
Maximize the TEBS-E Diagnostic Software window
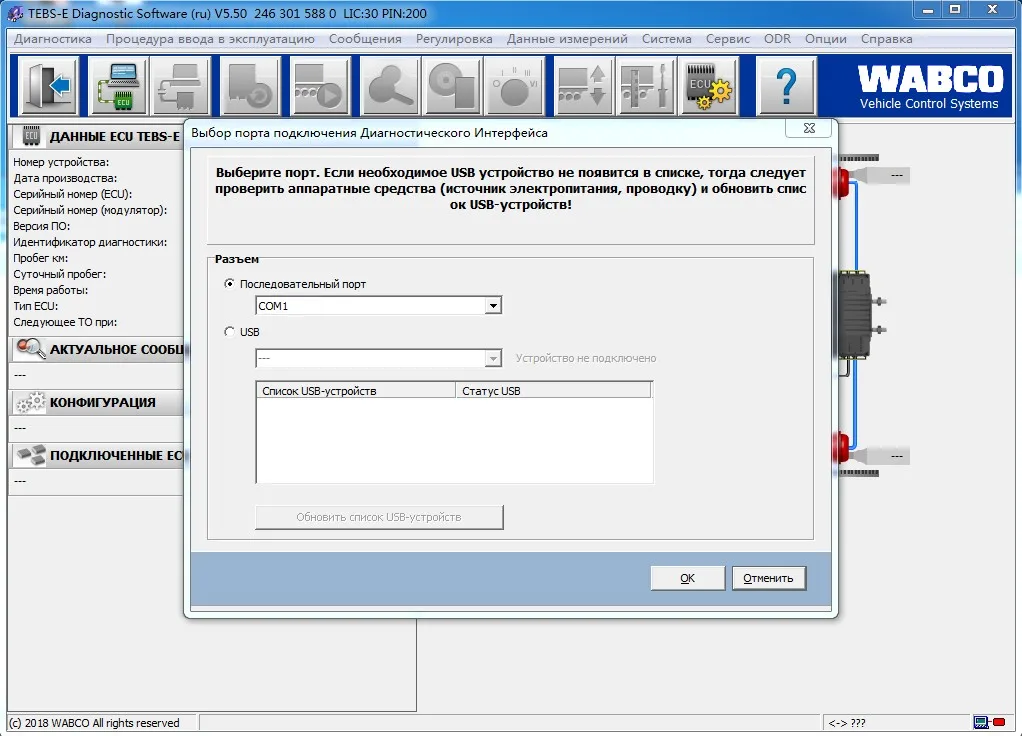pyautogui.click(x=955, y=10)
